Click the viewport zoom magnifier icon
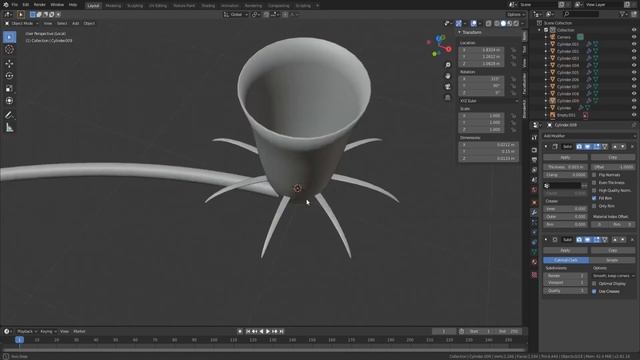The image size is (640, 360). pyautogui.click(x=448, y=65)
